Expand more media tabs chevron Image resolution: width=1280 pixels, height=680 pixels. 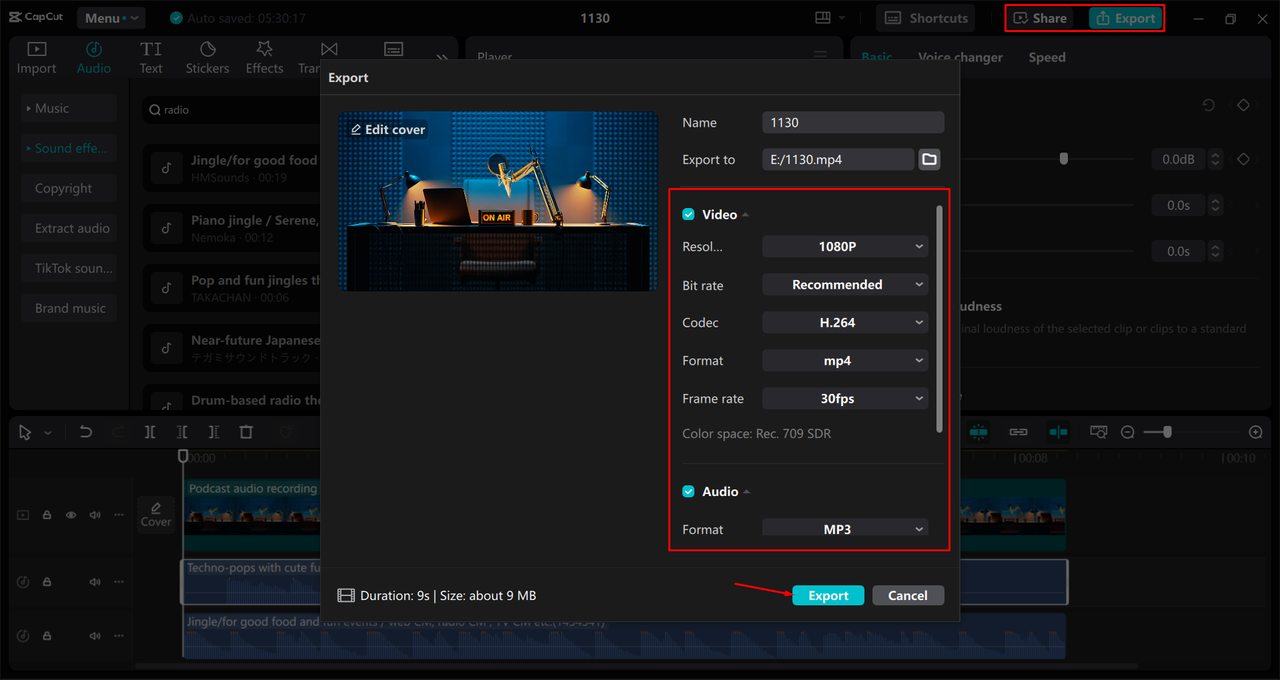(x=441, y=58)
